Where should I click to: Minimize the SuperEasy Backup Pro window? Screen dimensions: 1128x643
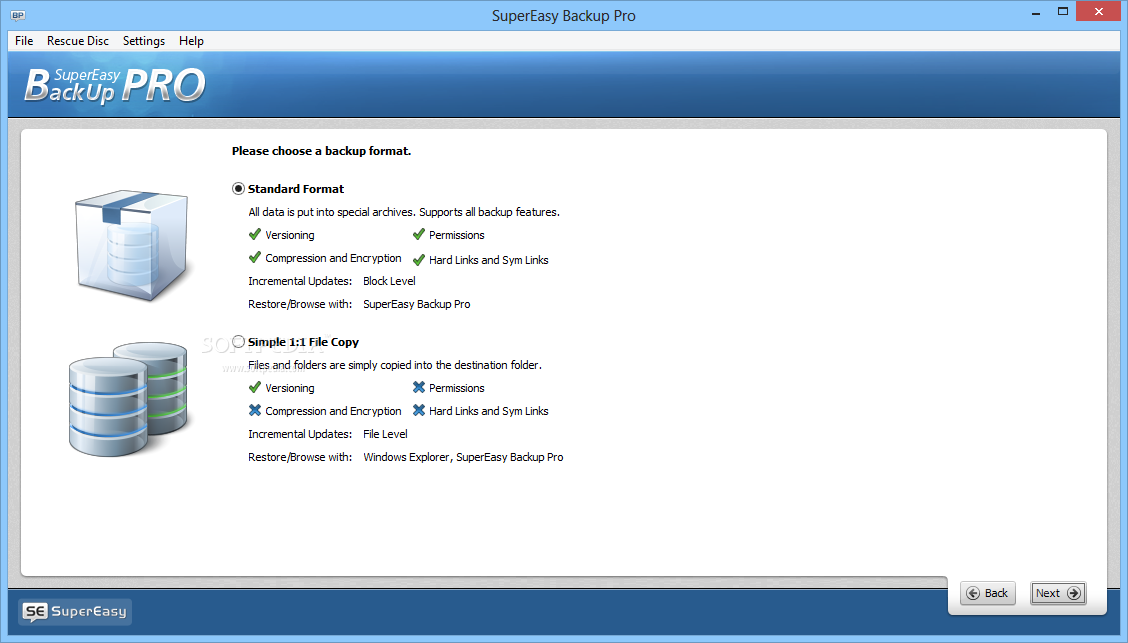pyautogui.click(x=1036, y=12)
